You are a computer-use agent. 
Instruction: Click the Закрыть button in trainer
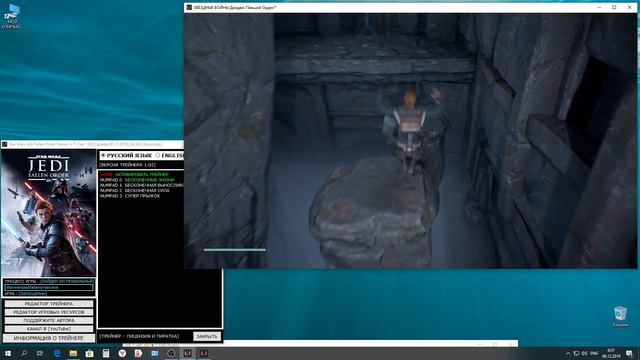click(x=207, y=336)
